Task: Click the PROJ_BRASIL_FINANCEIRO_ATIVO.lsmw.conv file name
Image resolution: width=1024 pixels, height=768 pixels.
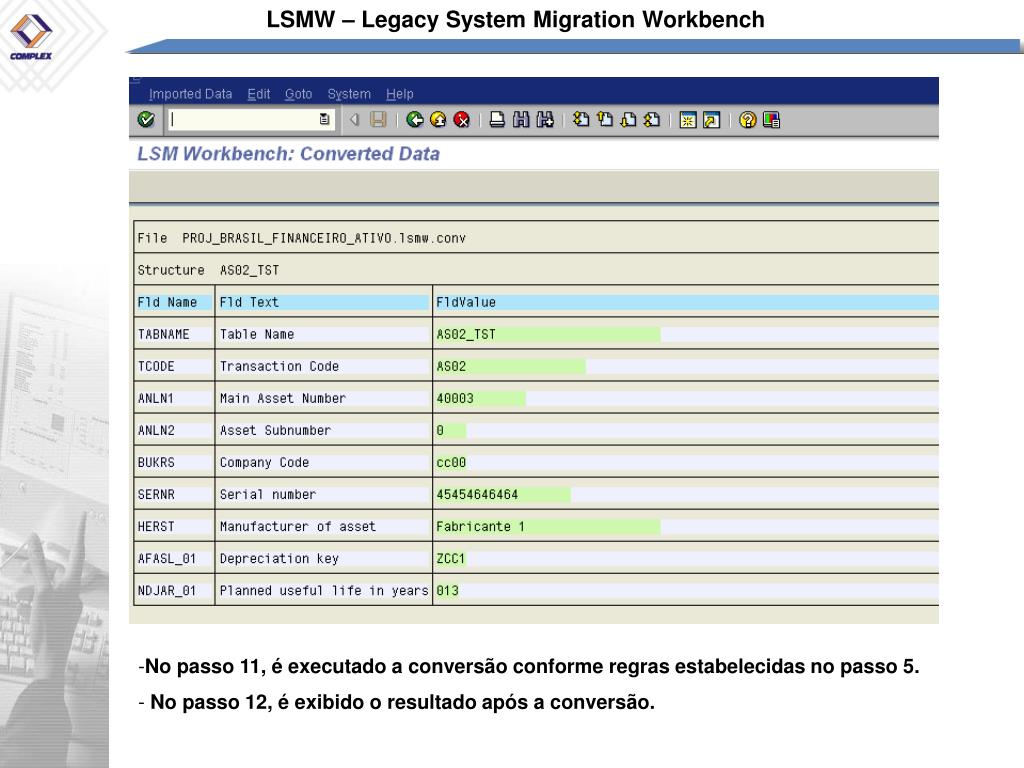Action: tap(324, 238)
